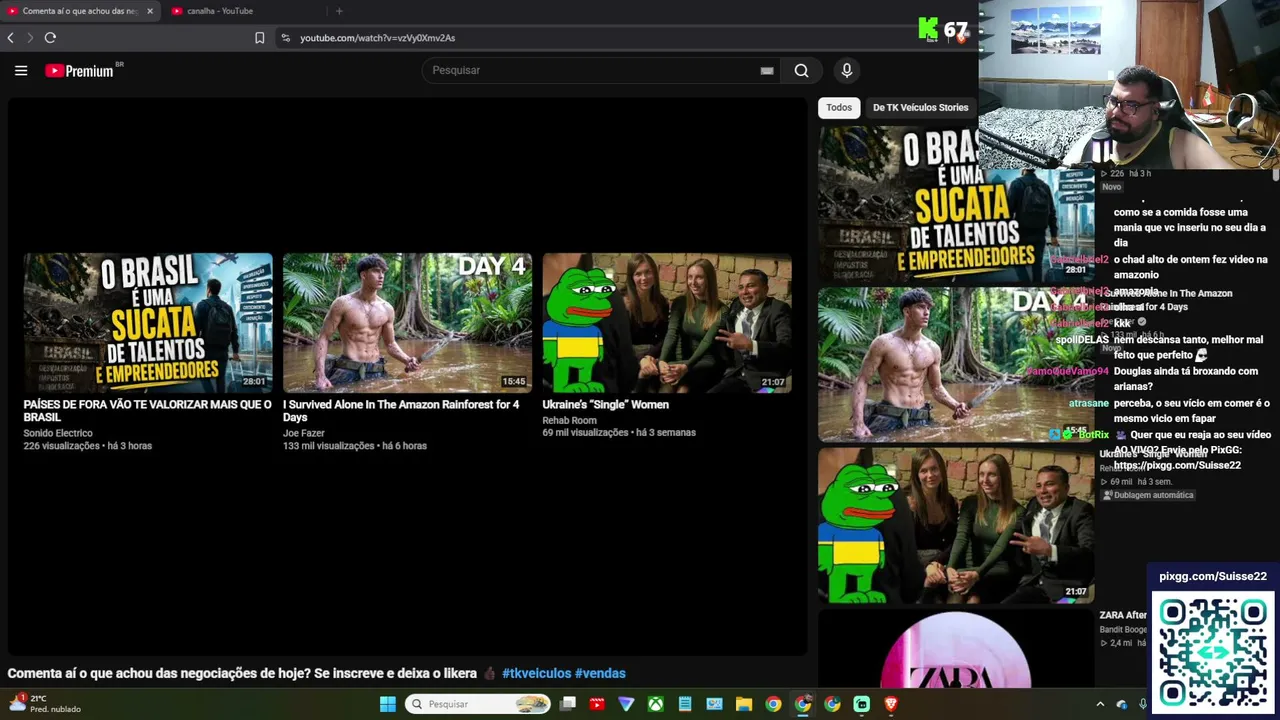Open 'I Survived Alone In The Amazon Rainforest' title

point(401,411)
